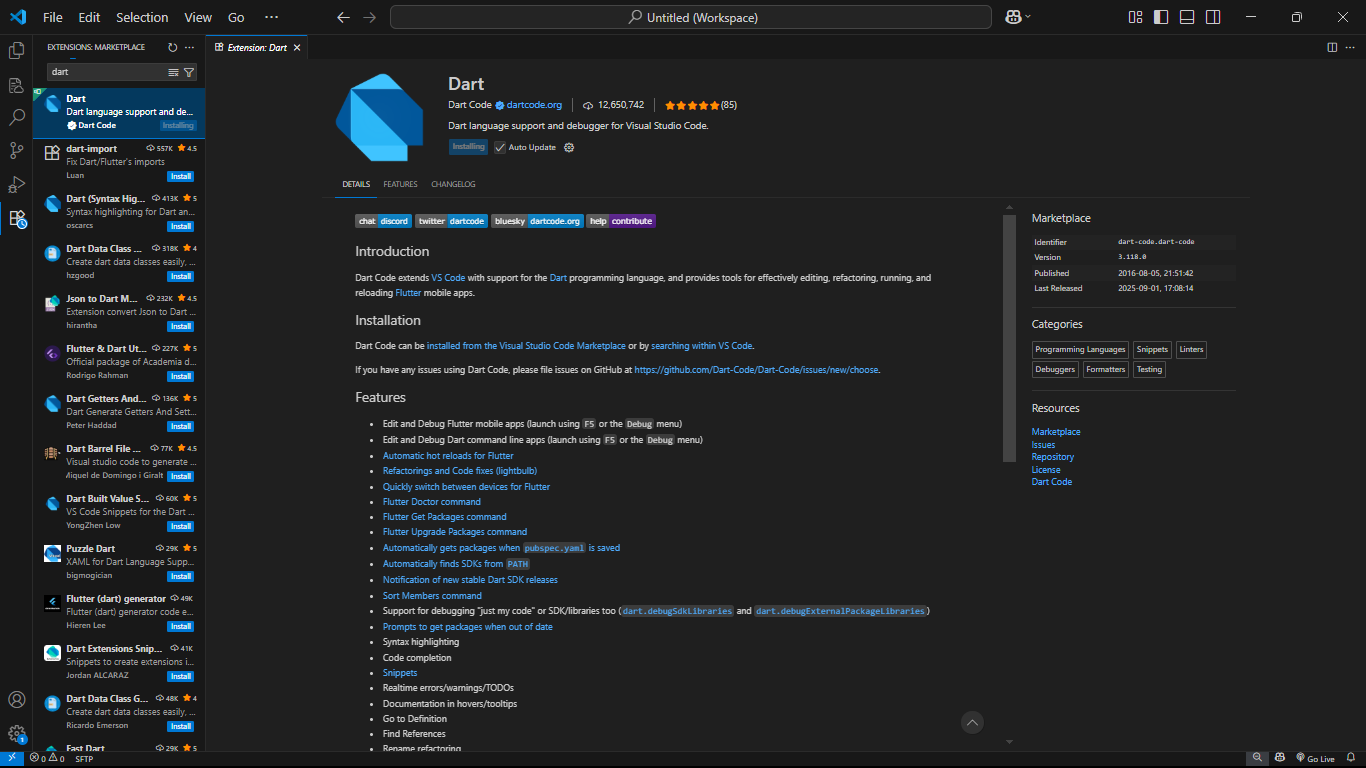Open Run and Debug view

click(x=16, y=184)
